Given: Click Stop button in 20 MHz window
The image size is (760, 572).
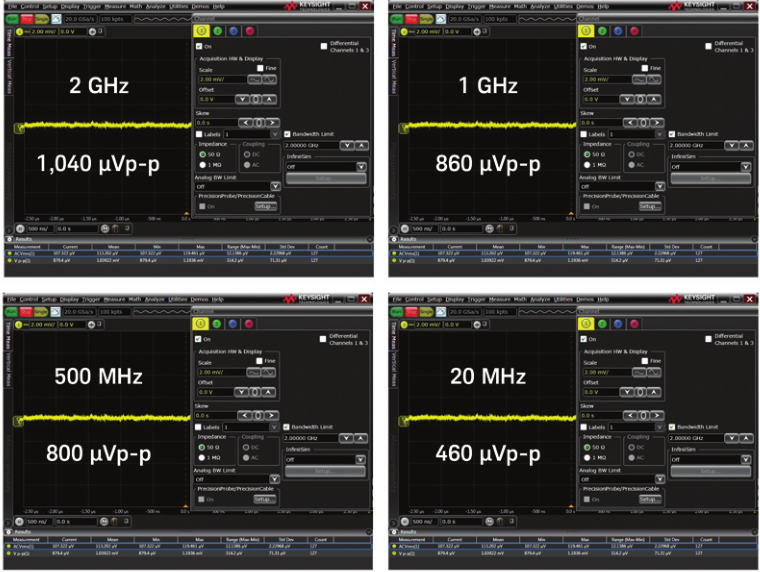Looking at the screenshot, I should pos(411,312).
